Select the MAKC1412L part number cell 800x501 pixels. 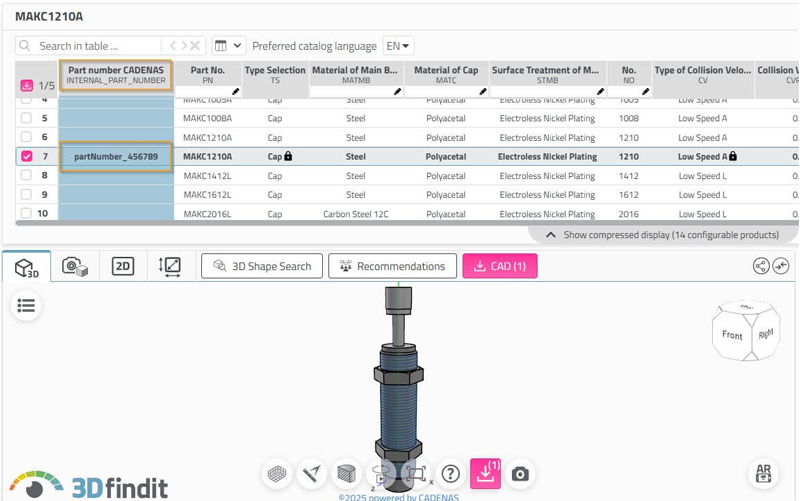(x=208, y=176)
